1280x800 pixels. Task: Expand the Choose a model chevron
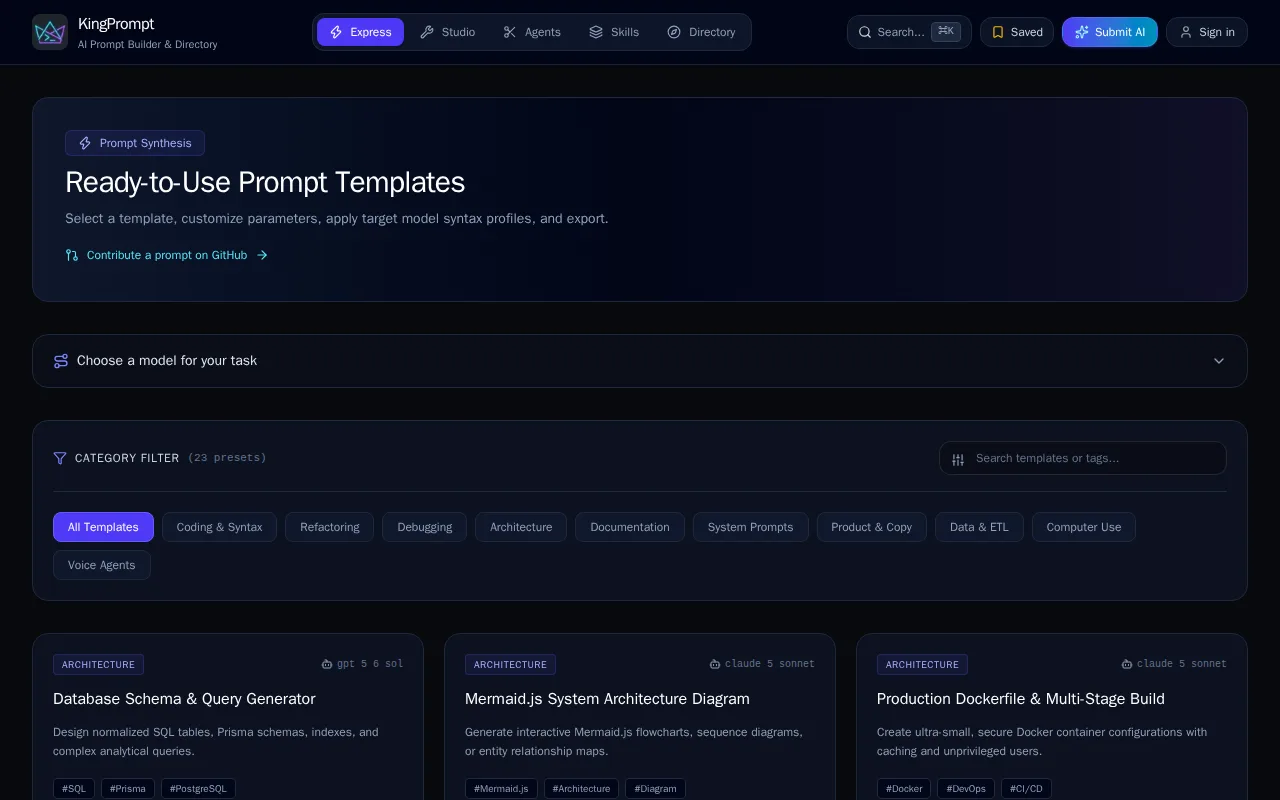coord(1219,361)
